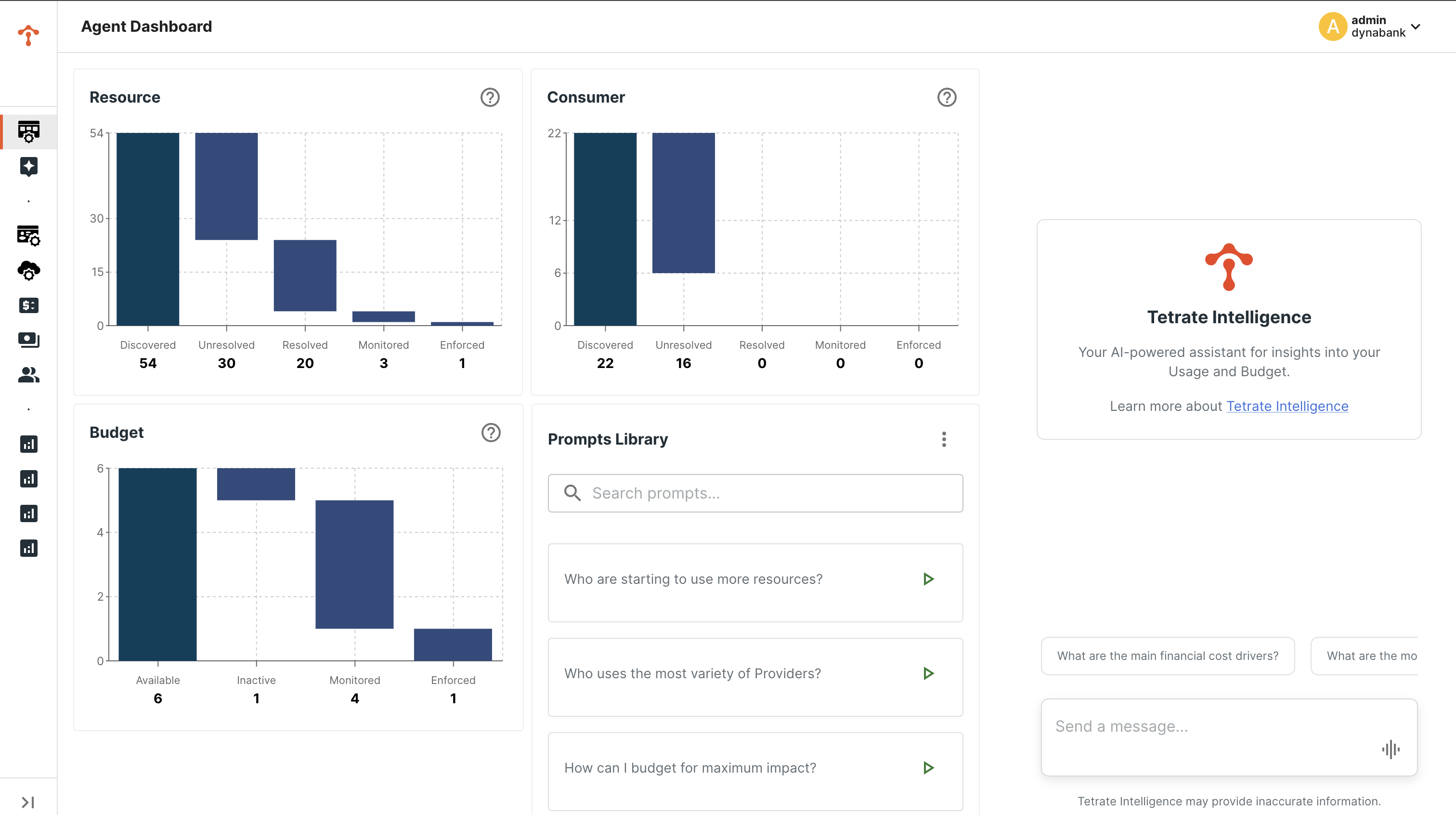This screenshot has height=815, width=1456.
Task: Click the Tetrate logo at top left
Action: 28,36
